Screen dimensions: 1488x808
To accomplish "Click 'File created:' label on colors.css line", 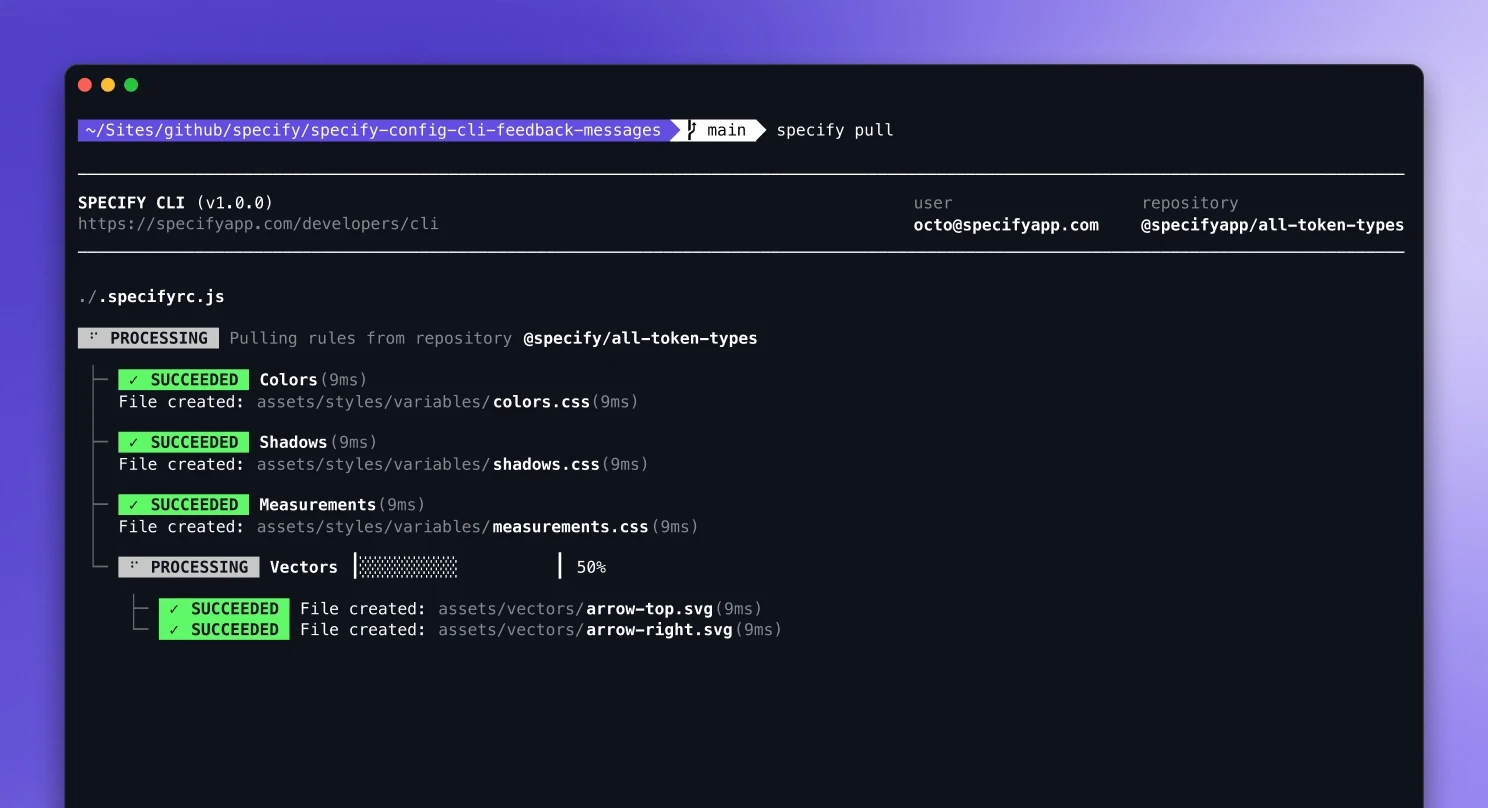I will pyautogui.click(x=182, y=402).
